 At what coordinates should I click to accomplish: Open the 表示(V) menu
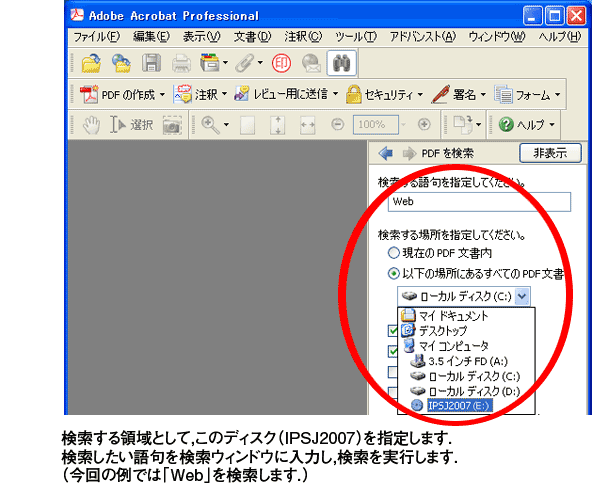click(x=201, y=37)
